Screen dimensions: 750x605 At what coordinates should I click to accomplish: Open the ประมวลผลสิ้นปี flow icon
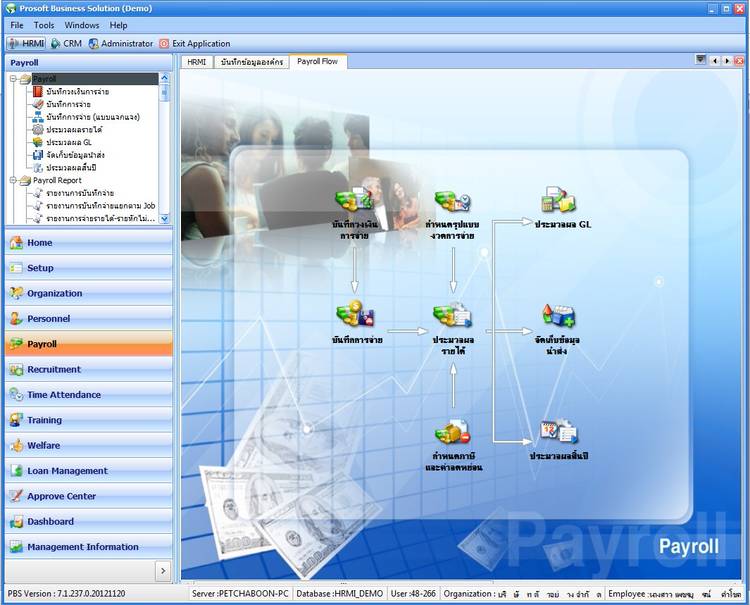[557, 432]
